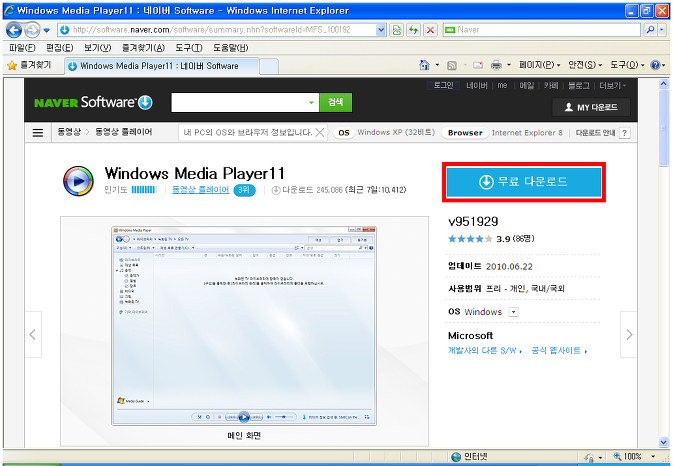Click the Home icon in command bar

424,65
